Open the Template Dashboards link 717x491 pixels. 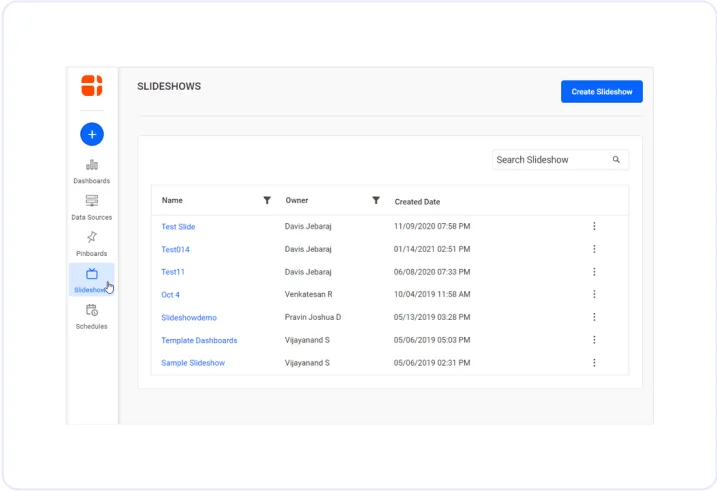[x=199, y=340]
